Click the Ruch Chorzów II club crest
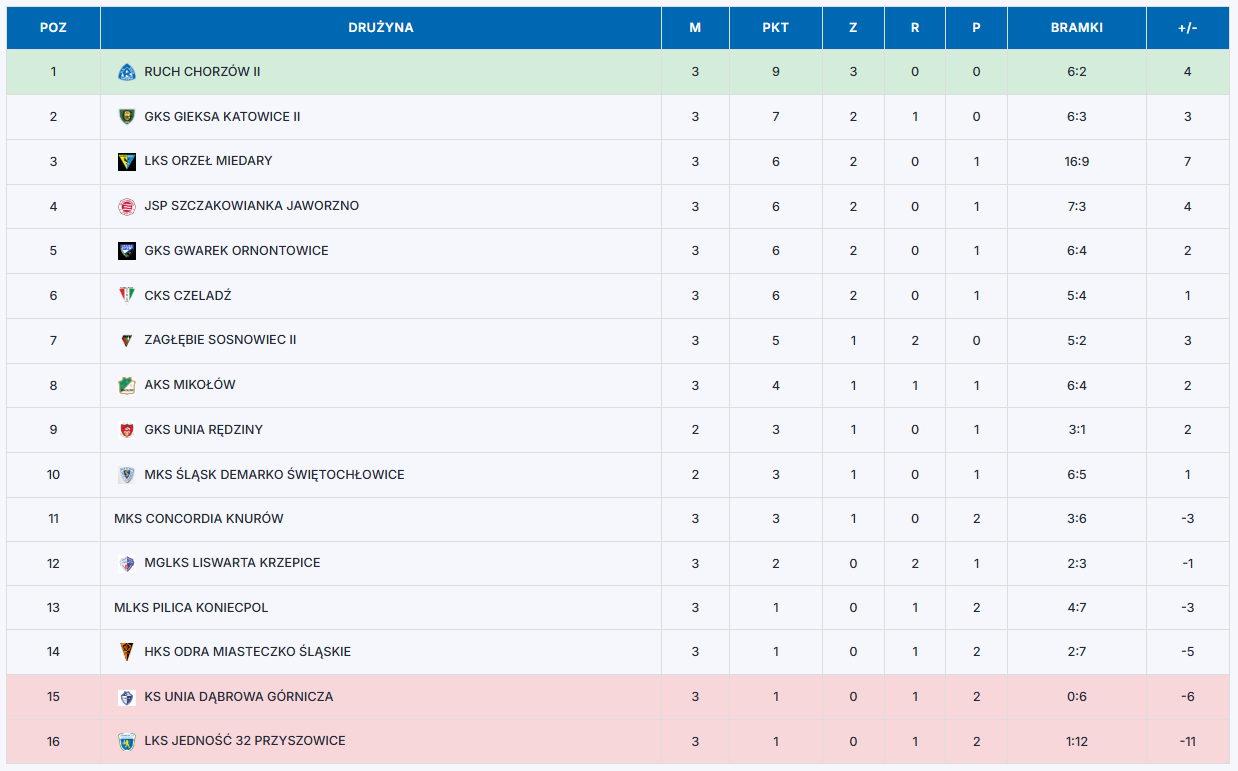The height and width of the screenshot is (771, 1238). (126, 72)
